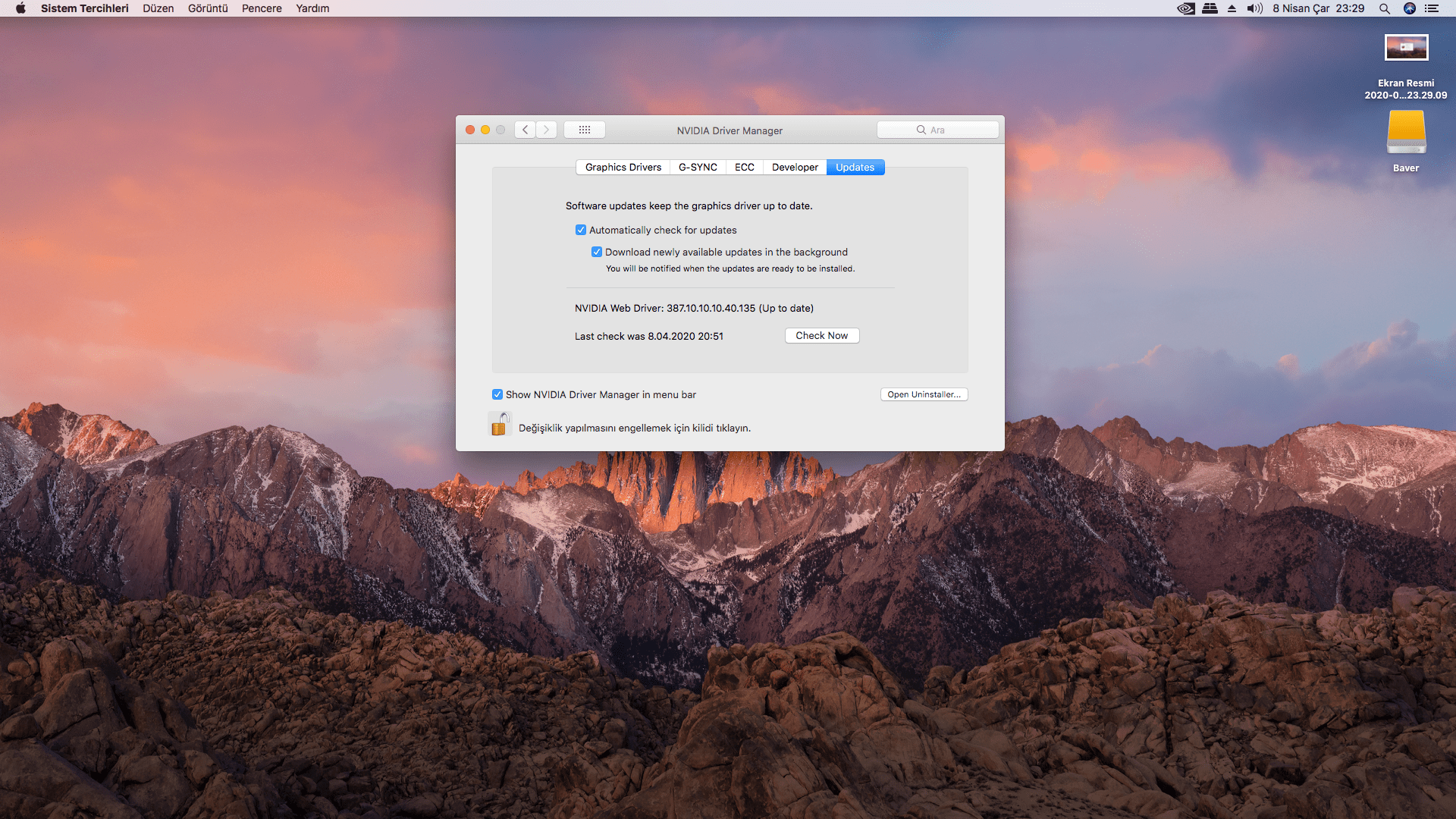Open the Notification Center list icon
Image resolution: width=1456 pixels, height=819 pixels.
1432,8
